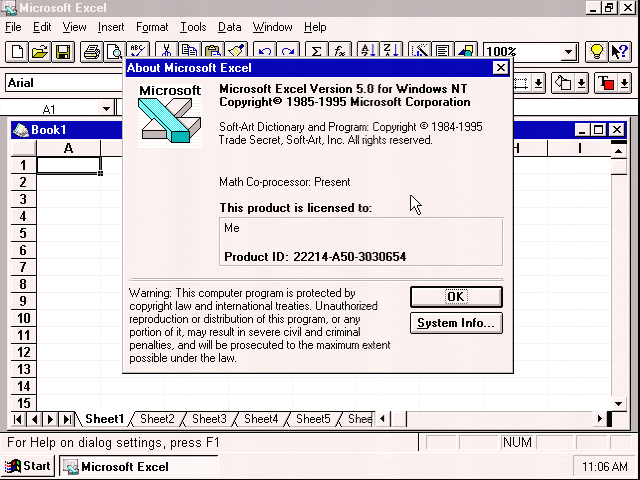Switch to the Sheet5 tab
The width and height of the screenshot is (640, 480).
tap(313, 419)
